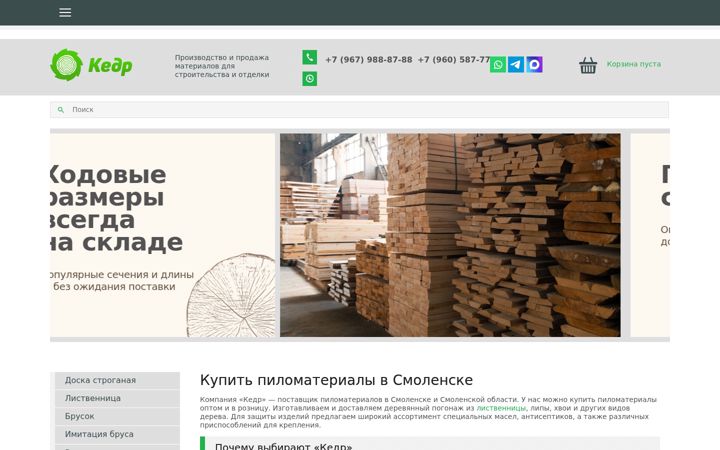This screenshot has width=720, height=450.
Task: Click banner subtitle 'без ожидания поставки'
Action: pos(114,287)
